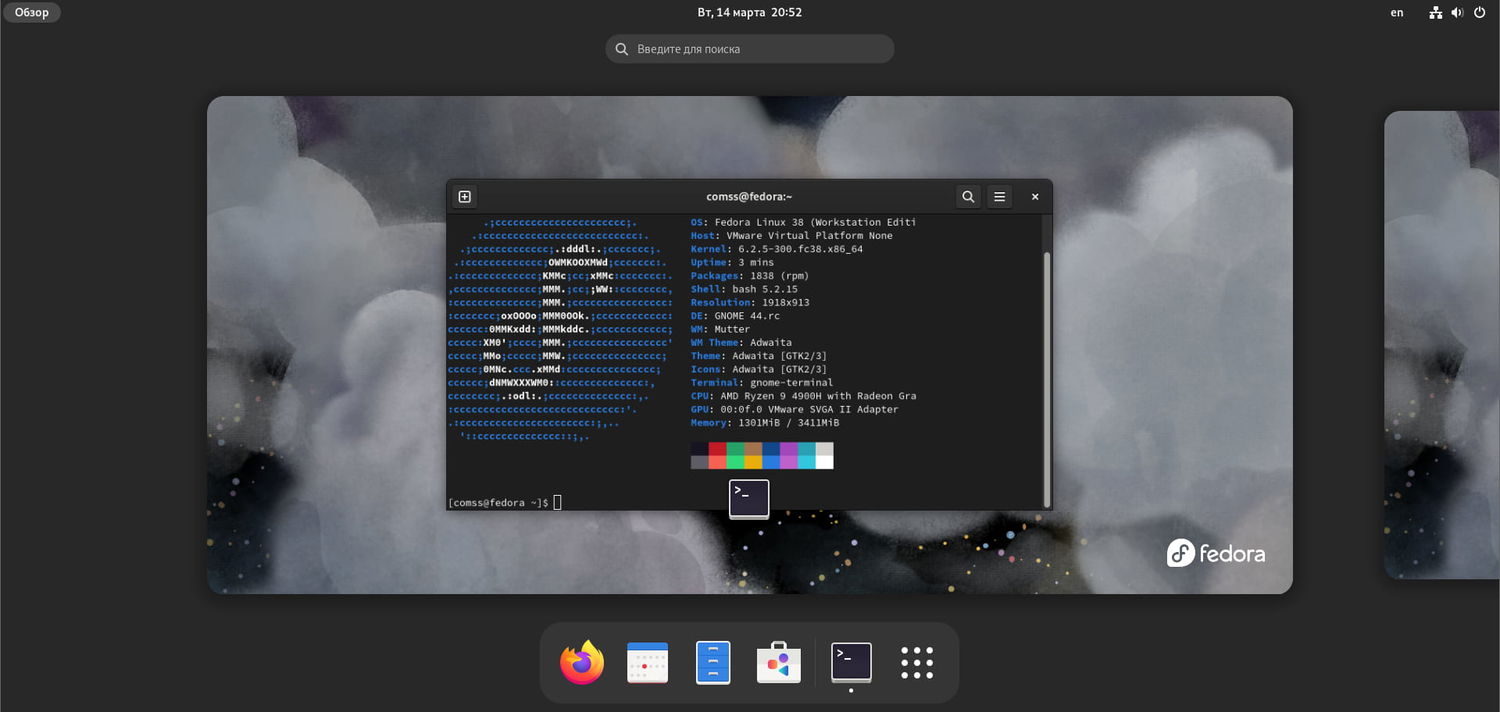Click the 'DE: GNOME 44.rc' line
1500x712 pixels.
coord(734,316)
